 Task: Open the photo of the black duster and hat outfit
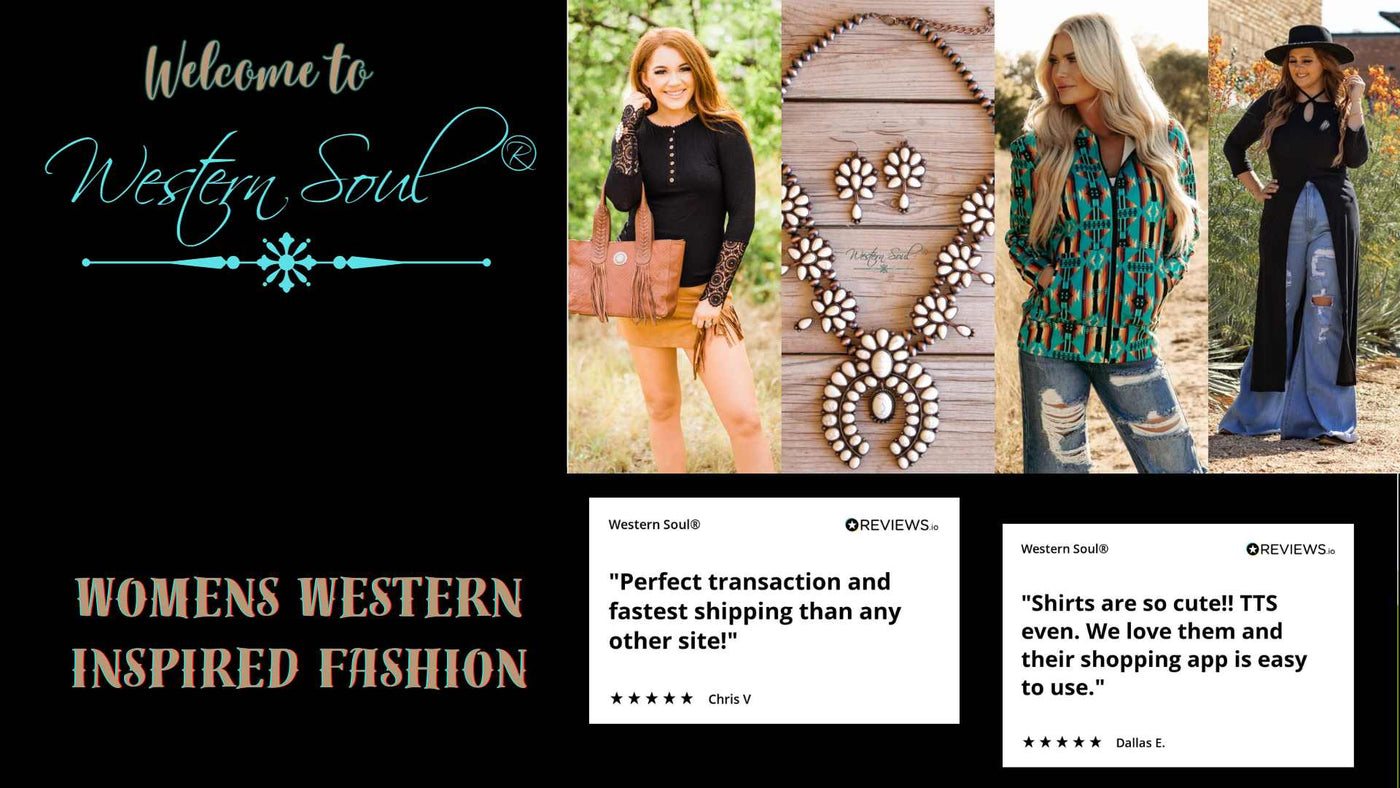tap(1304, 236)
